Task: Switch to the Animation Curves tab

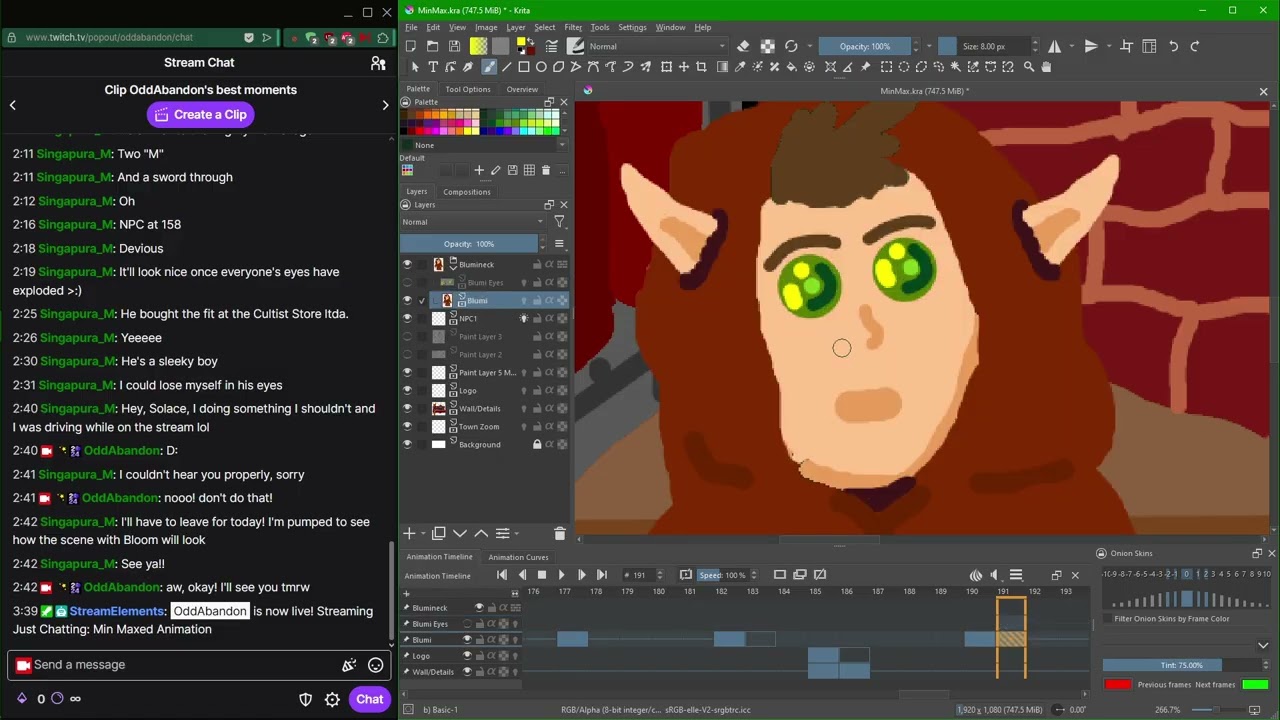Action: coord(518,557)
